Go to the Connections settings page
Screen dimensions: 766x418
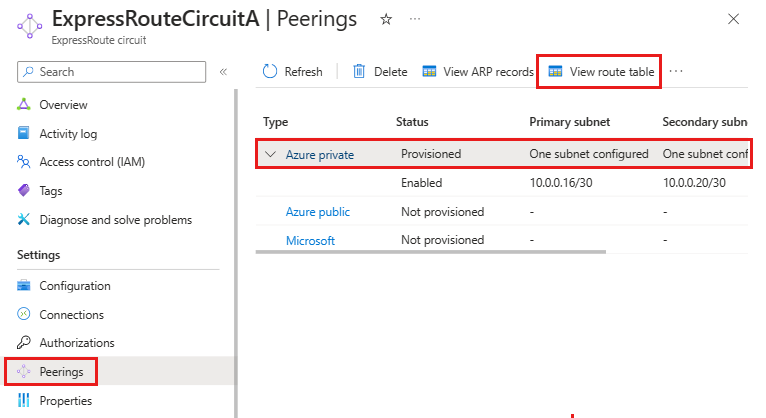71,314
